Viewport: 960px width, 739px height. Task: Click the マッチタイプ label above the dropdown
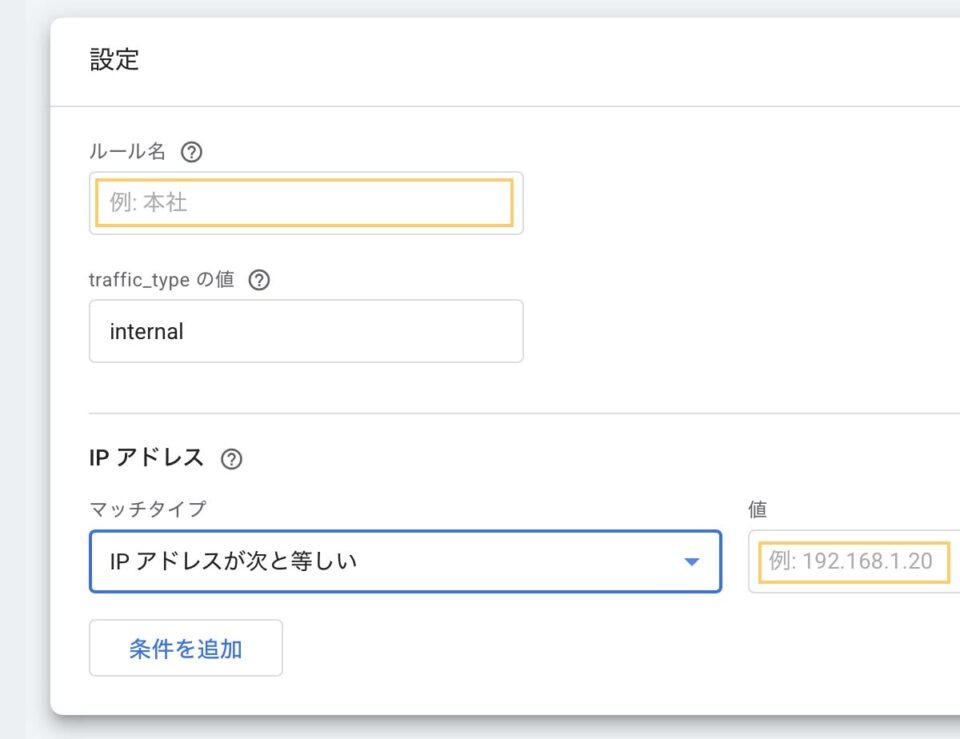coord(147,509)
